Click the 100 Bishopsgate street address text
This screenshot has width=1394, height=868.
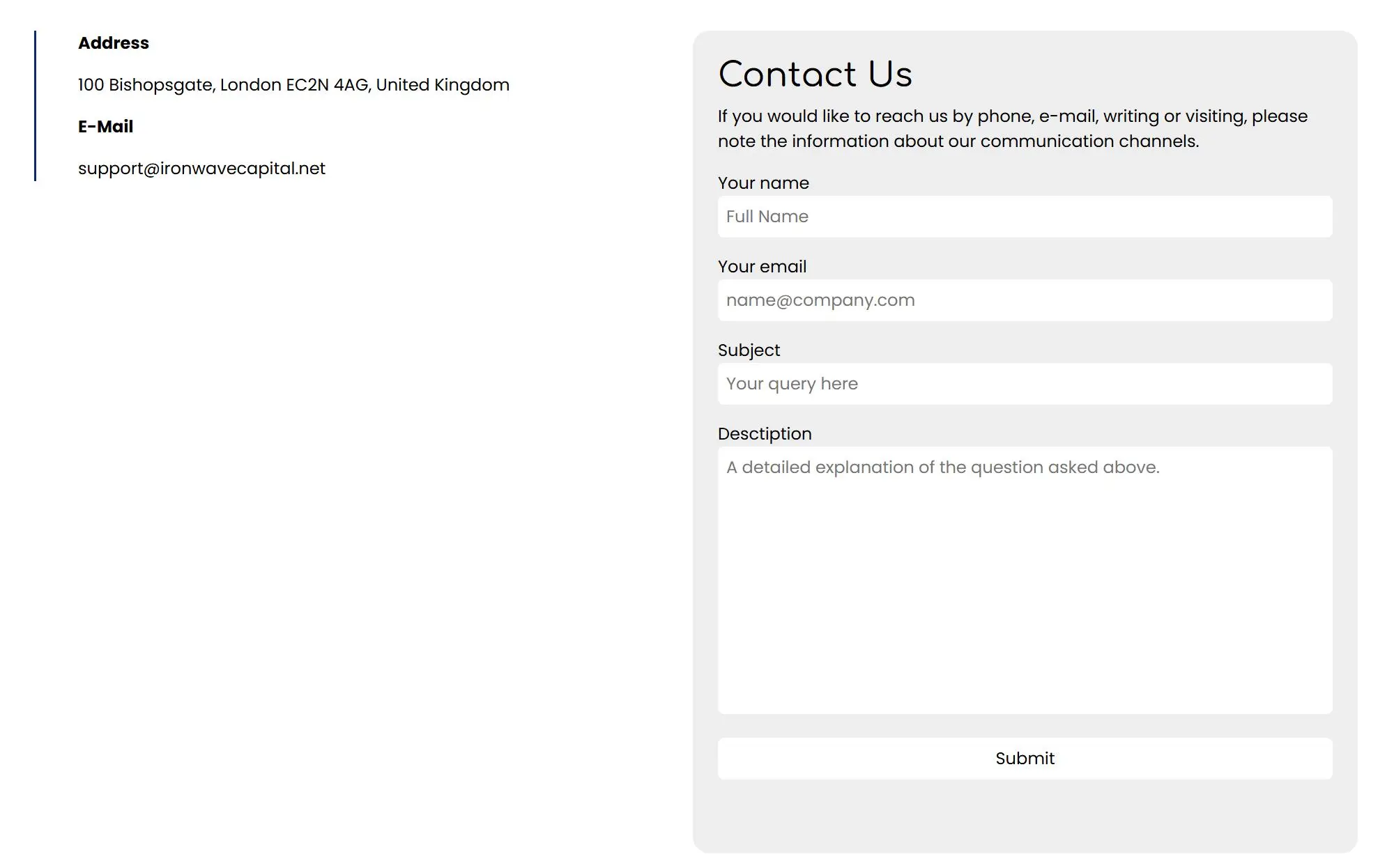click(293, 85)
